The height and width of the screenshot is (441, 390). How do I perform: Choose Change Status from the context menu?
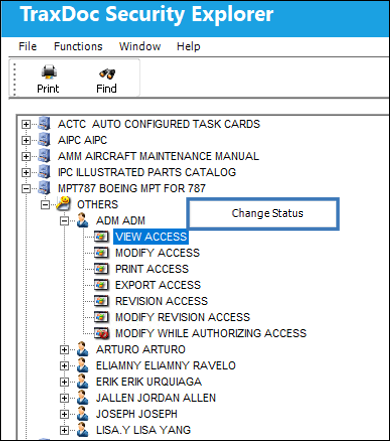(x=263, y=214)
